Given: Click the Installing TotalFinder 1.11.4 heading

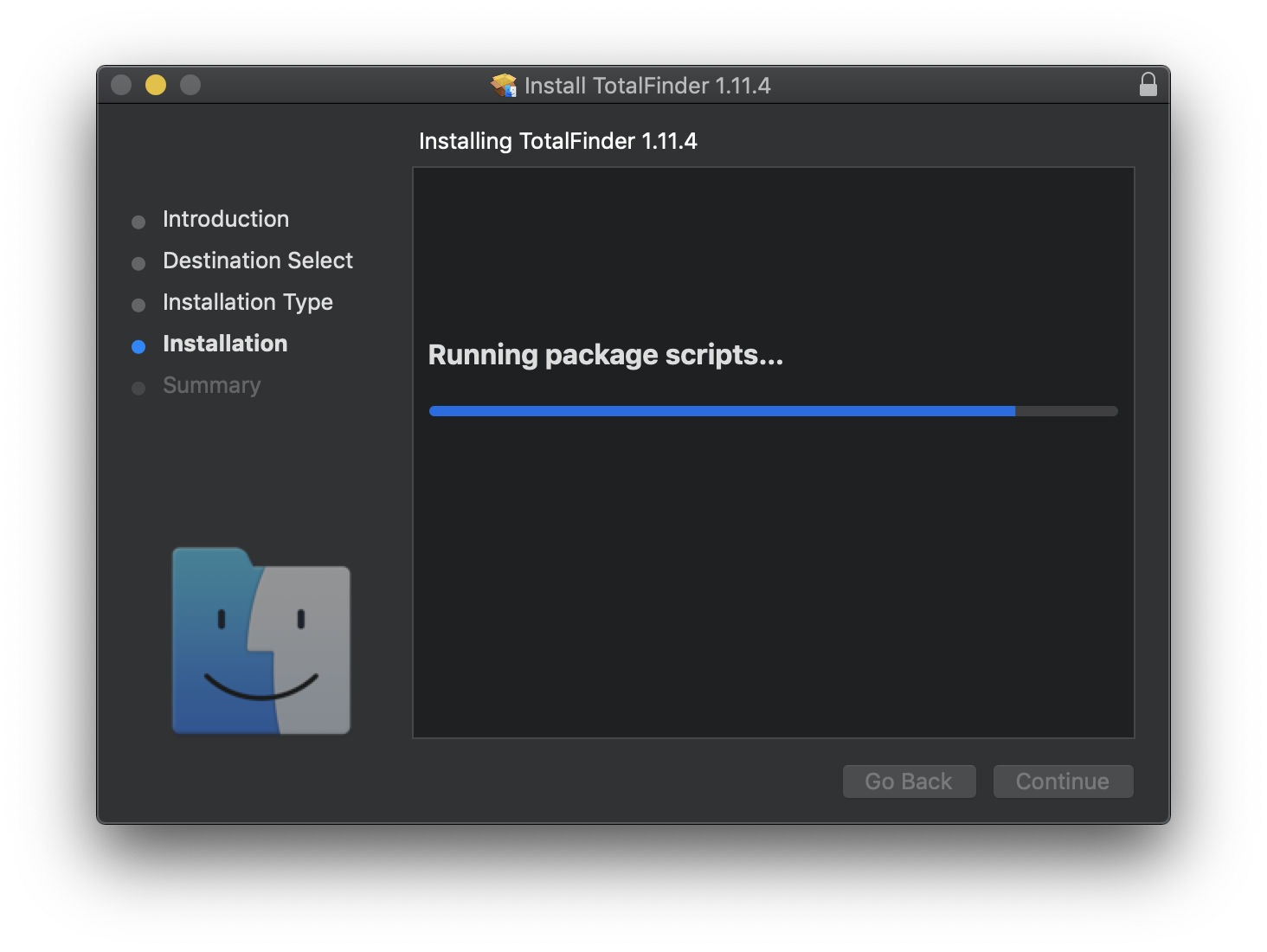Looking at the screenshot, I should [x=558, y=140].
